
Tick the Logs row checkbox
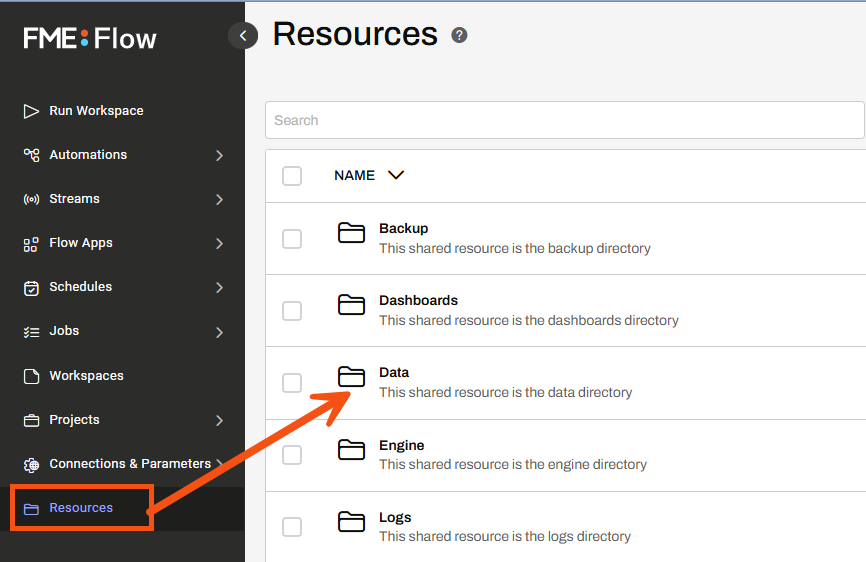pyautogui.click(x=292, y=527)
